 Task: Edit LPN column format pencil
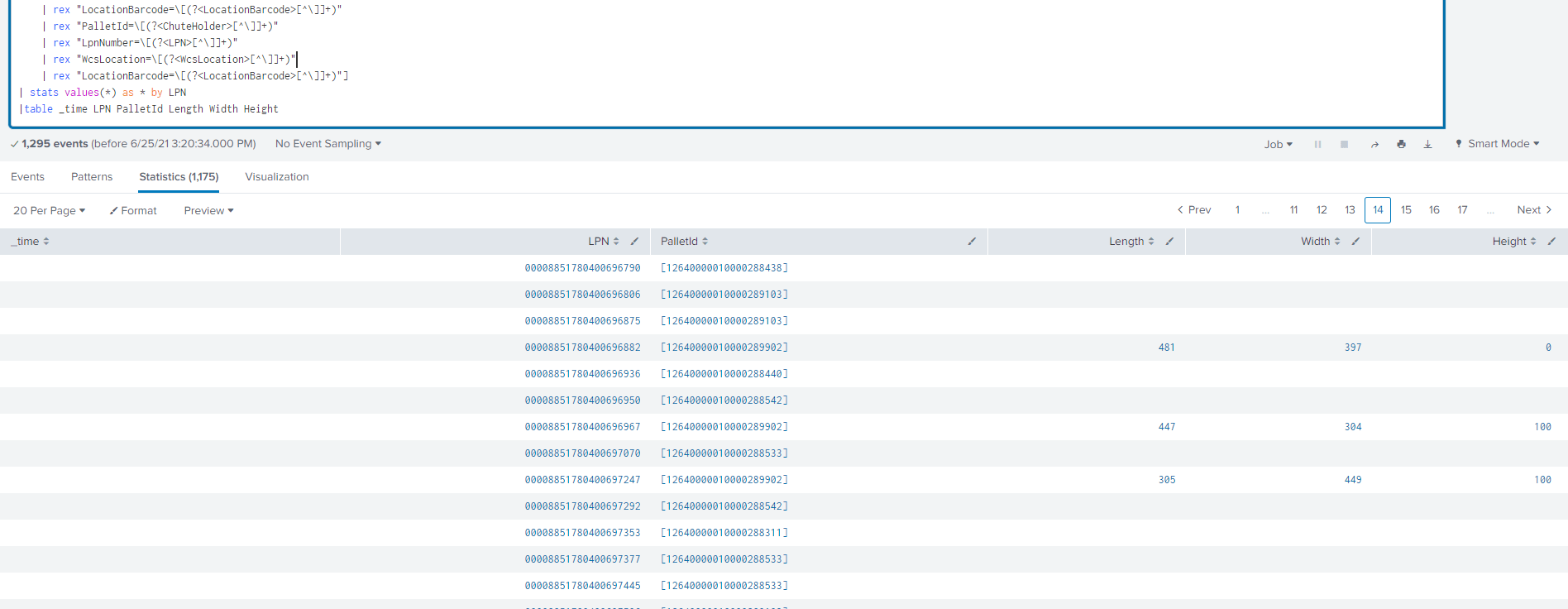click(634, 242)
